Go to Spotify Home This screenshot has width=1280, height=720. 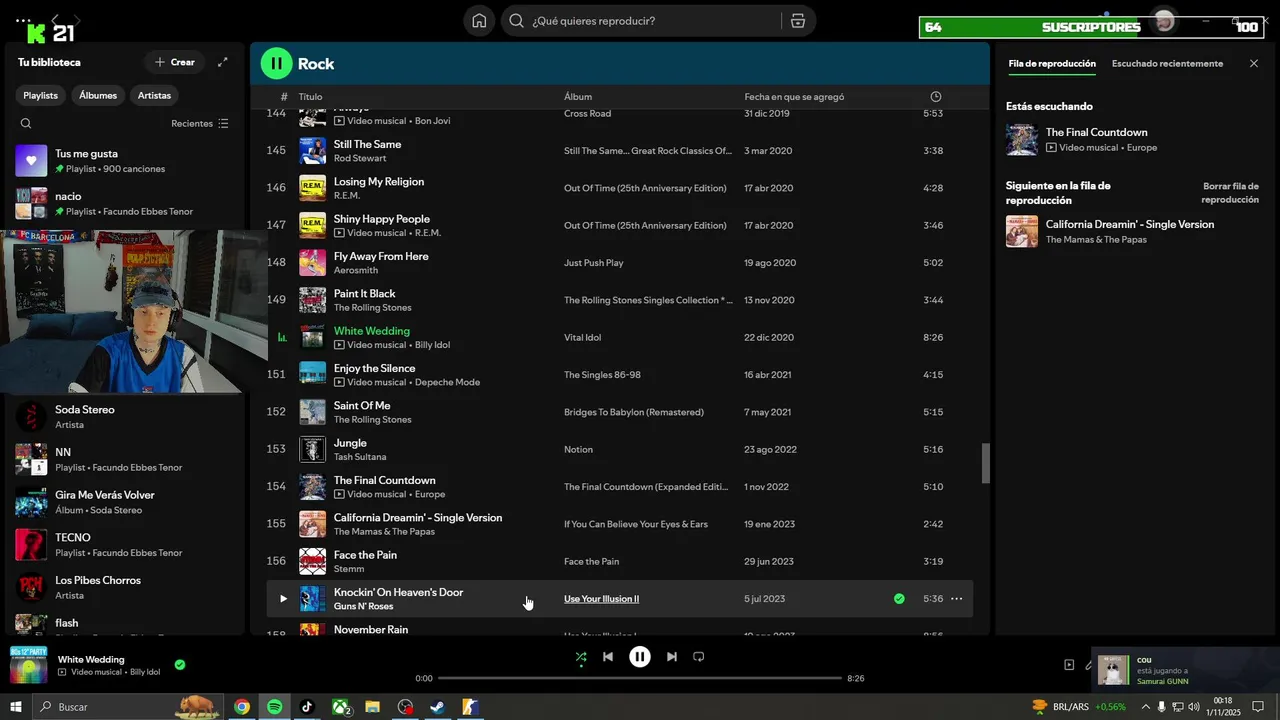click(479, 21)
